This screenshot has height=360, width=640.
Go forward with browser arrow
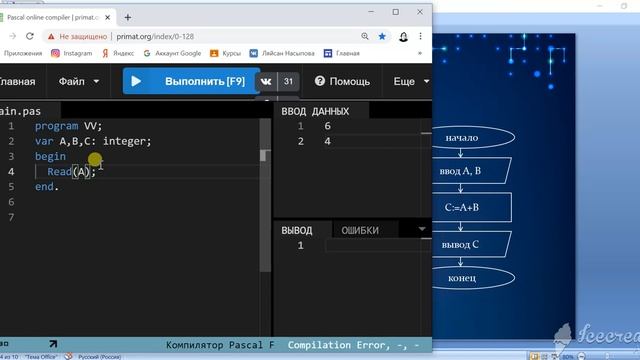(x=13, y=36)
